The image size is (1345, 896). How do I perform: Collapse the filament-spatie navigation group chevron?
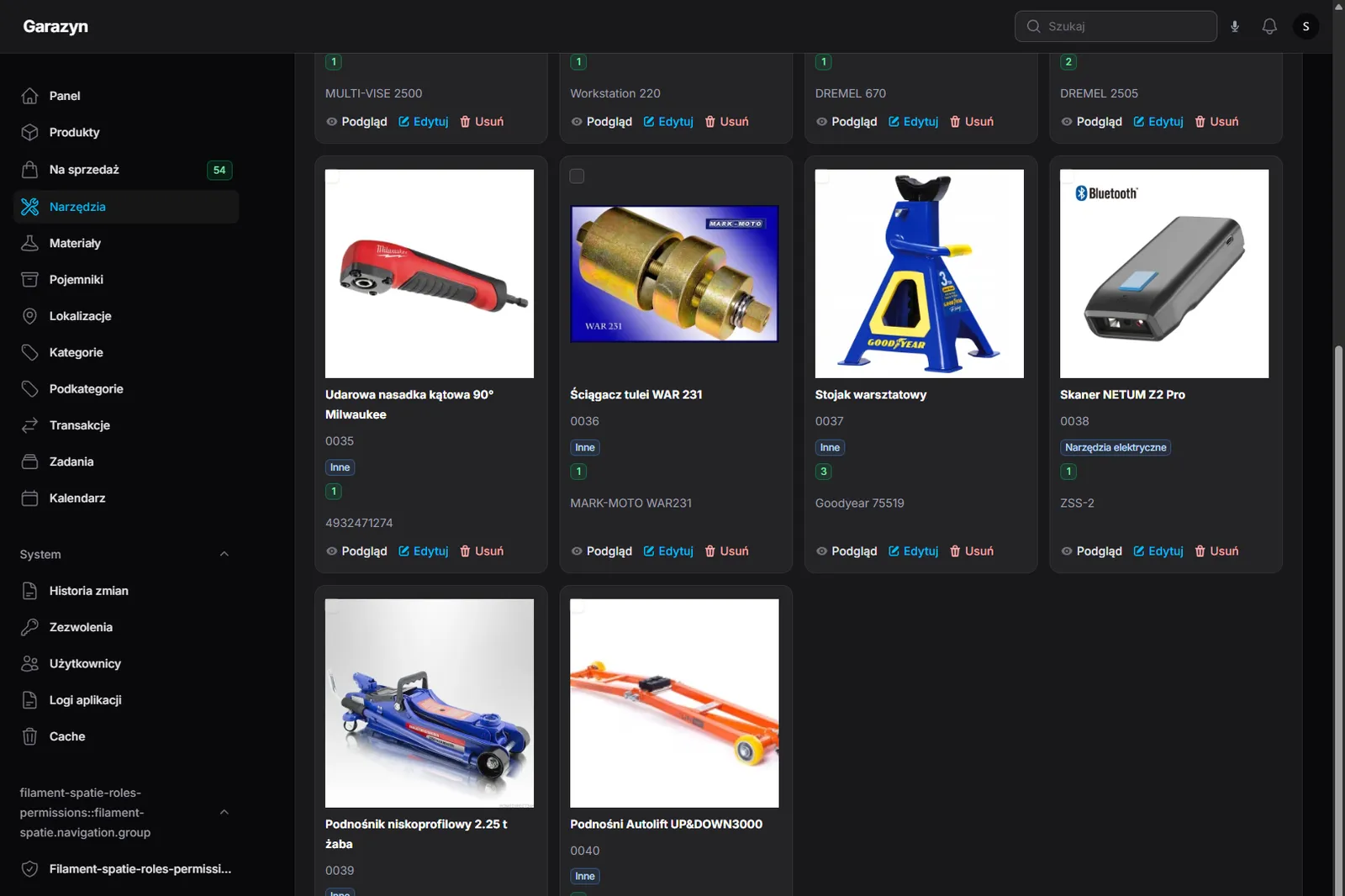pos(224,812)
